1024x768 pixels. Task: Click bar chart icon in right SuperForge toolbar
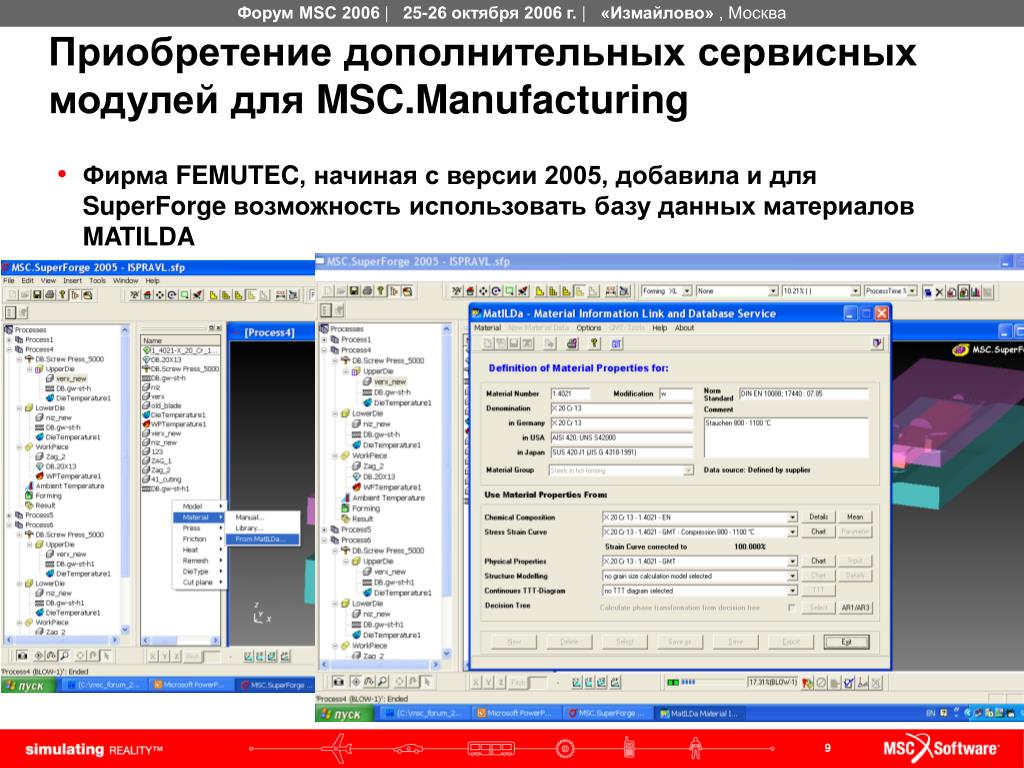[976, 292]
